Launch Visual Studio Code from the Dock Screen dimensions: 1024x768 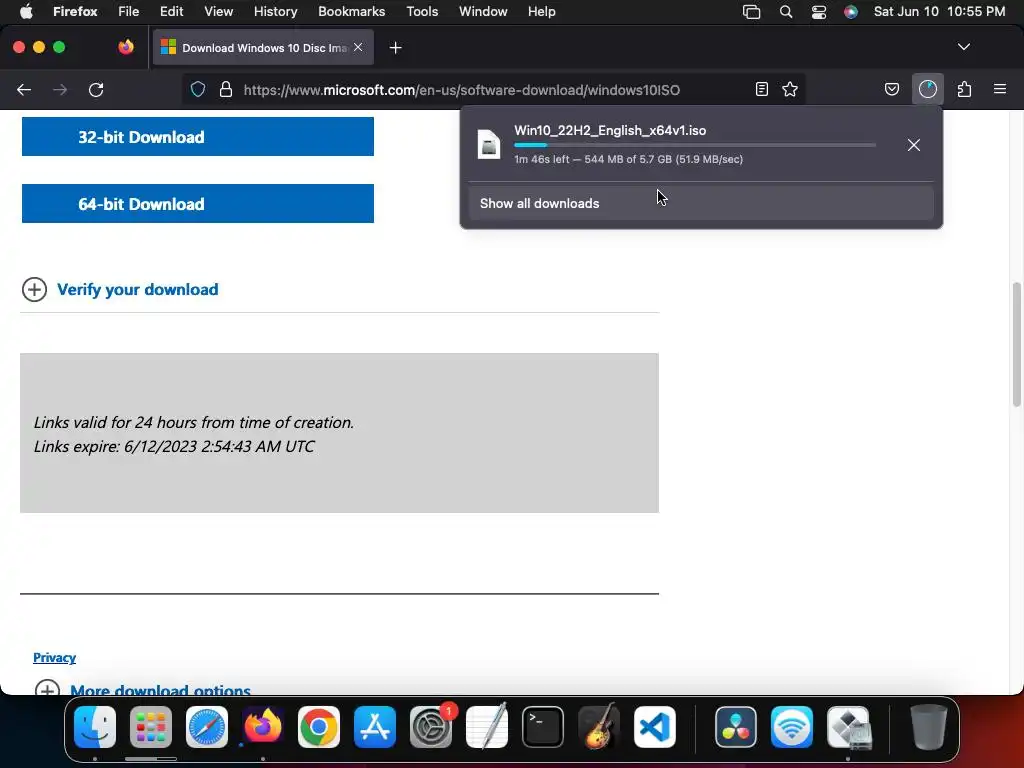655,727
